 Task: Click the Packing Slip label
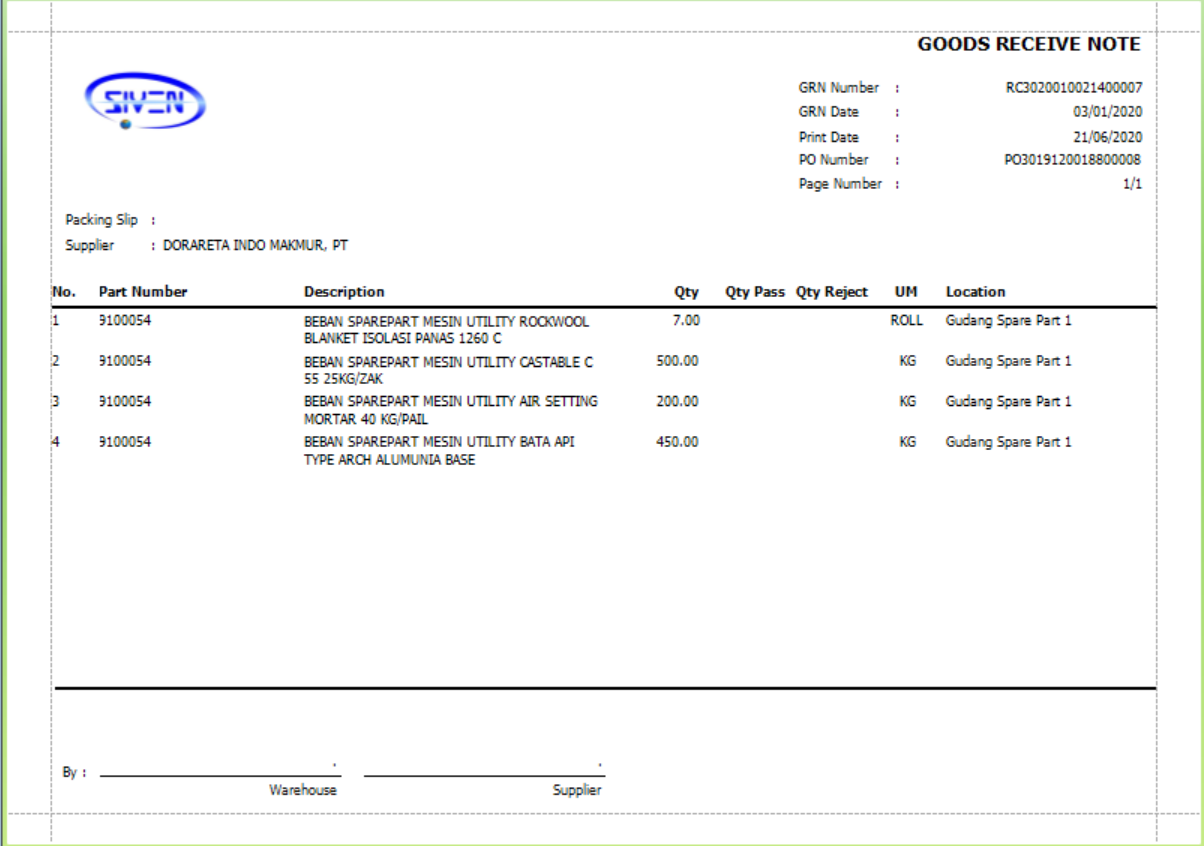click(x=101, y=220)
